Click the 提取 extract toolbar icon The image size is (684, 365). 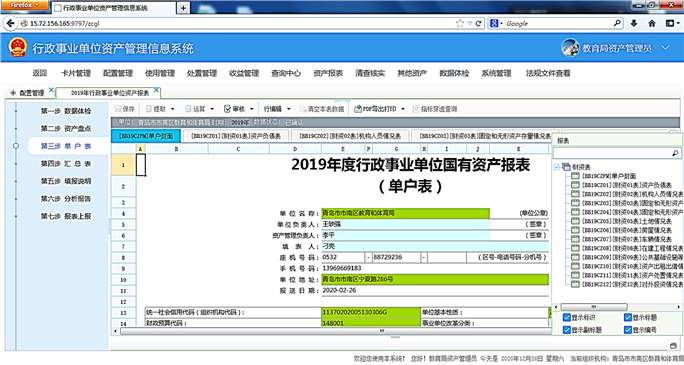pyautogui.click(x=149, y=109)
